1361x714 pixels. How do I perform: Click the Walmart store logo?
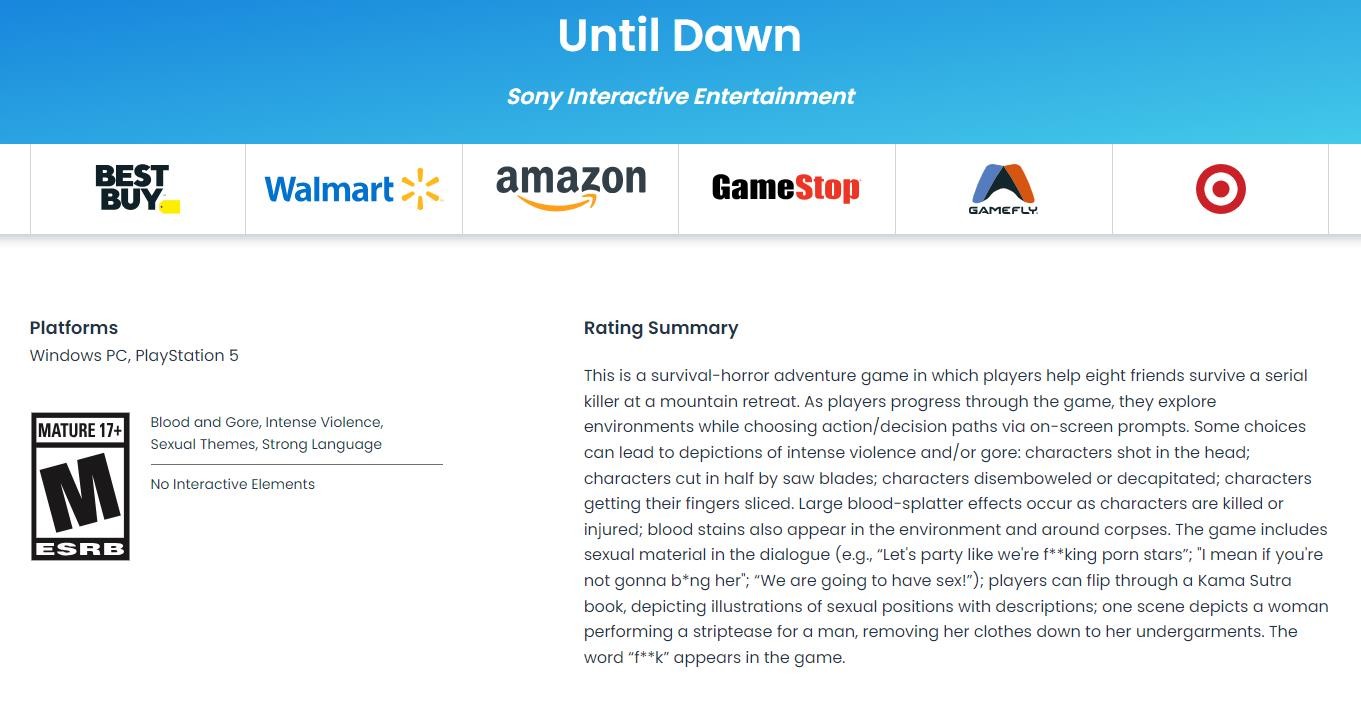click(x=352, y=189)
